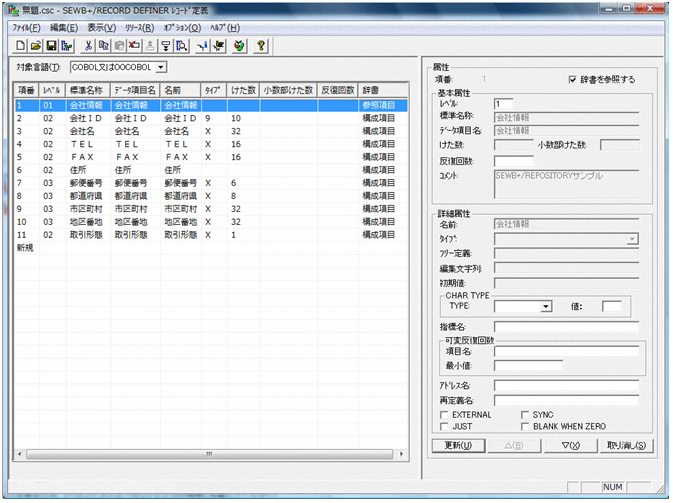This screenshot has height=503, width=673.
Task: Click the 取り消し(S) button
Action: [x=625, y=445]
